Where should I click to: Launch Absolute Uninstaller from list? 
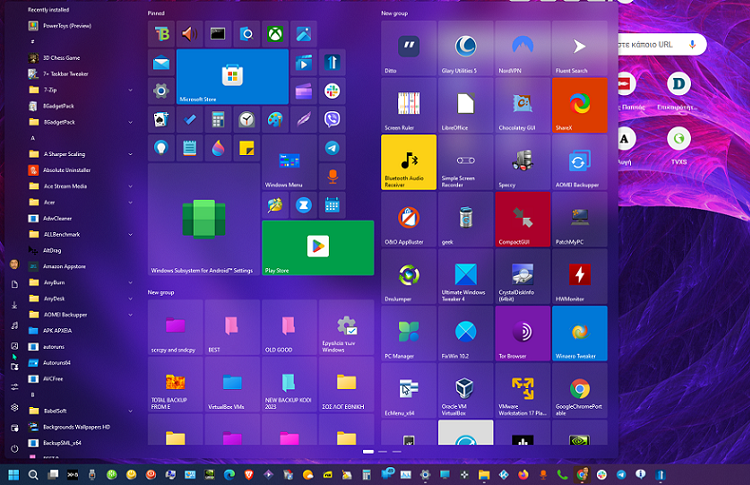pyautogui.click(x=80, y=170)
